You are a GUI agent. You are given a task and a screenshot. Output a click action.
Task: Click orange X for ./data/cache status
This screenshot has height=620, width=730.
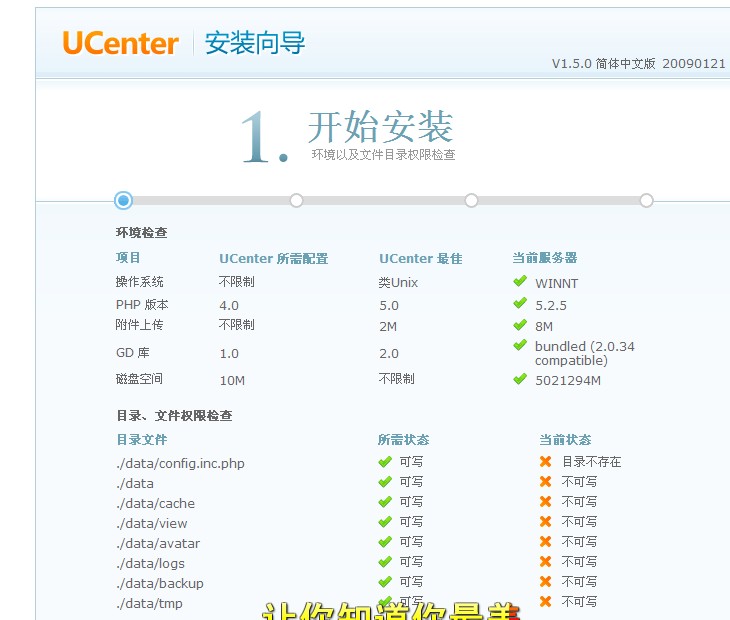(x=545, y=501)
